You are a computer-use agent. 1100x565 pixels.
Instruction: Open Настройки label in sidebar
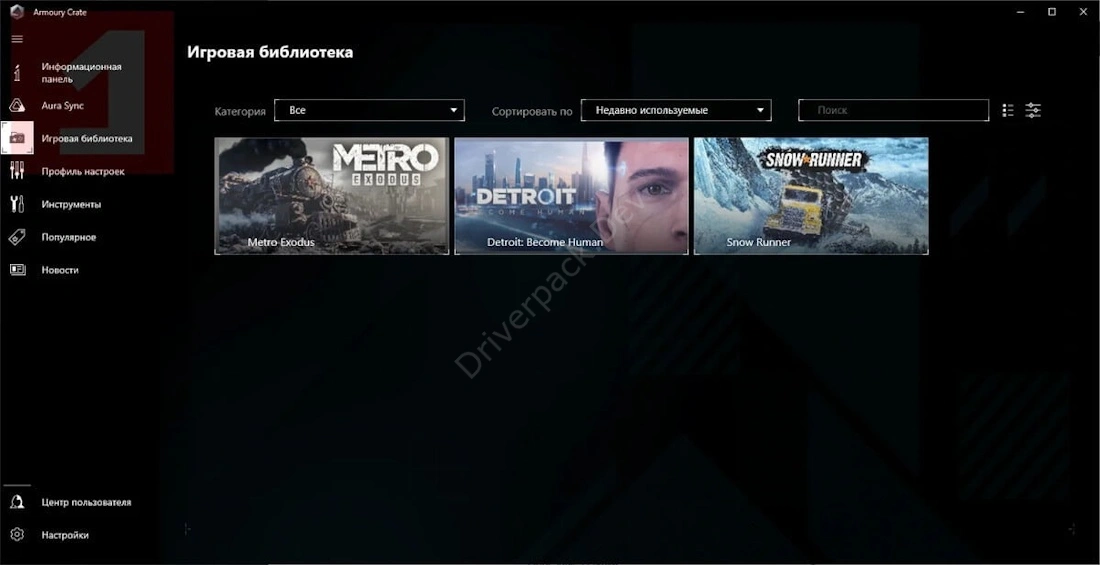(65, 535)
